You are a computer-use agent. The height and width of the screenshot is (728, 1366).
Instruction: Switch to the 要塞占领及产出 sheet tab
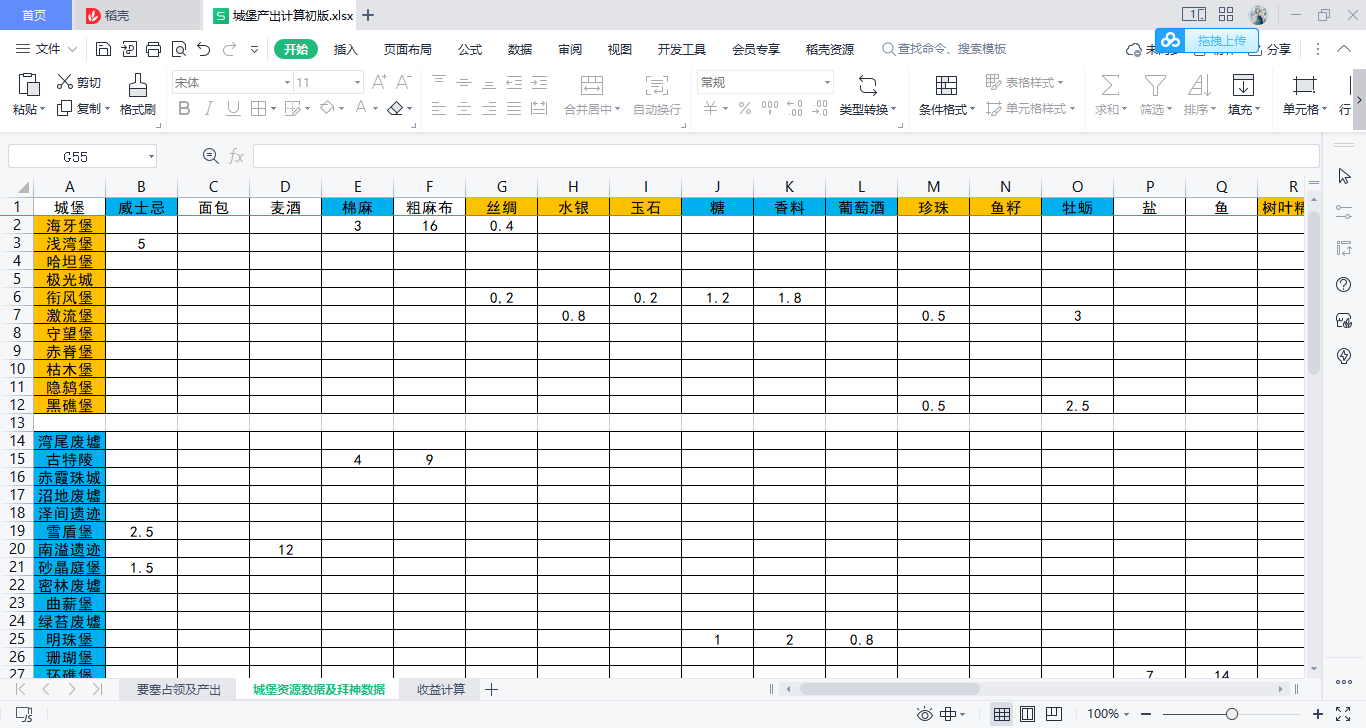pos(179,689)
